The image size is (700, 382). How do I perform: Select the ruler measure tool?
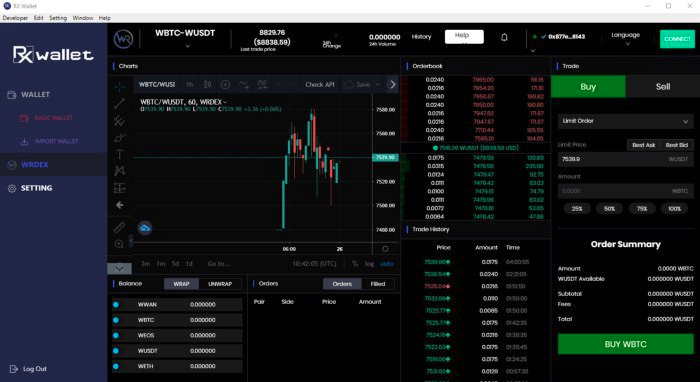click(120, 228)
